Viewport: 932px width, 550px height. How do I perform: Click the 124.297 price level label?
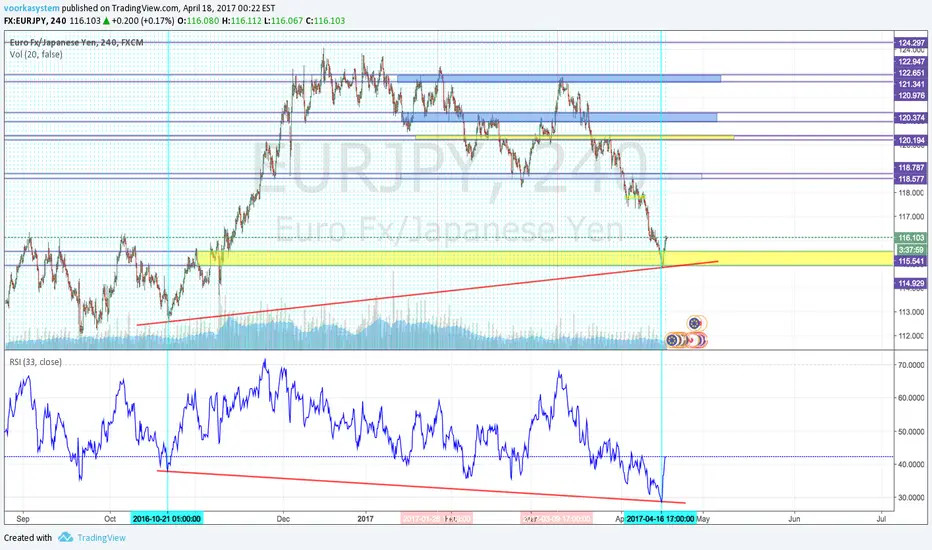coord(911,43)
